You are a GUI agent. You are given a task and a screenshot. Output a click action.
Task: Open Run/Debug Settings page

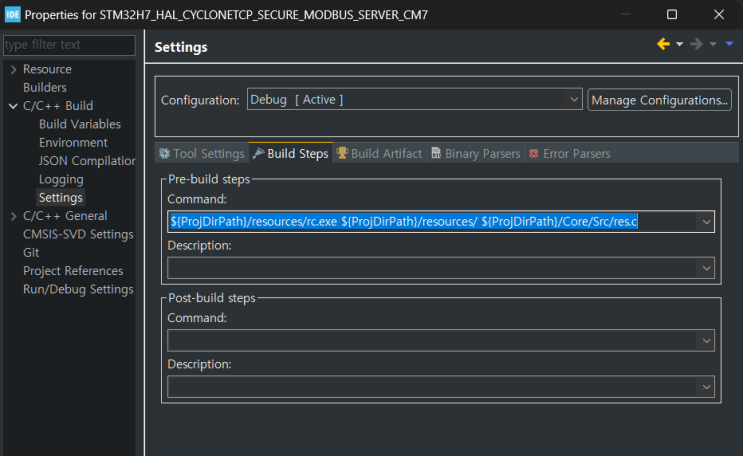78,290
